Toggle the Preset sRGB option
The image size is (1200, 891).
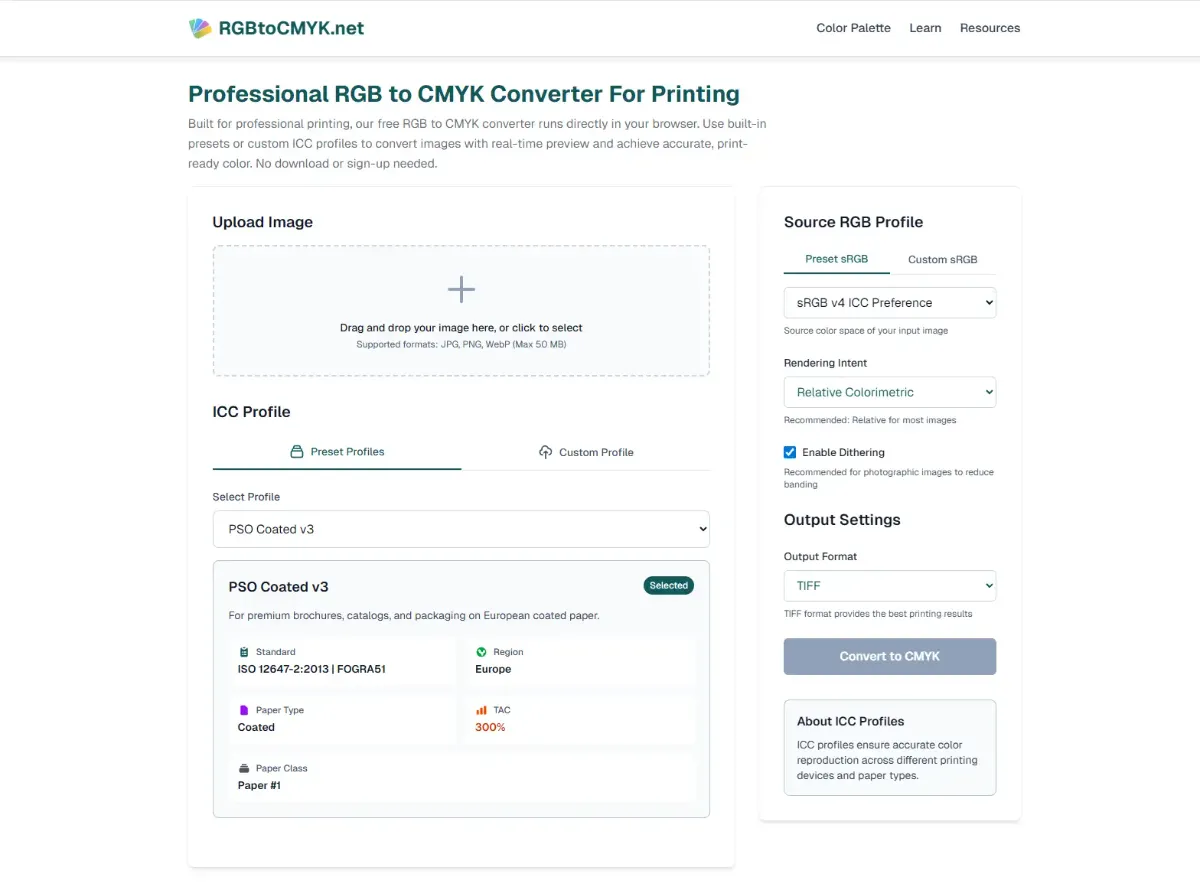click(836, 258)
